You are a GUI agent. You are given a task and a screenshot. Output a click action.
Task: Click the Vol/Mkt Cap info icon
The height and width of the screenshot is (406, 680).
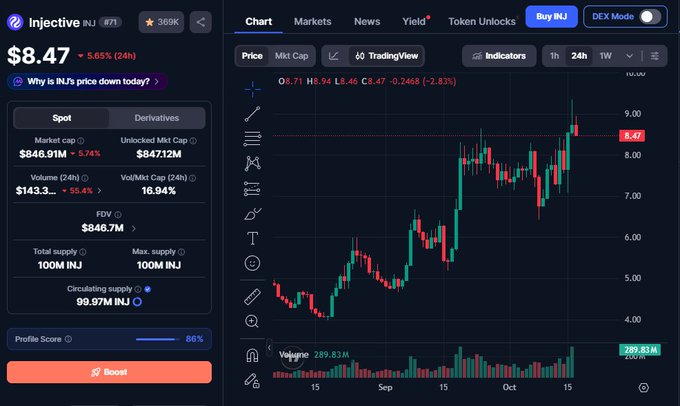pyautogui.click(x=192, y=178)
